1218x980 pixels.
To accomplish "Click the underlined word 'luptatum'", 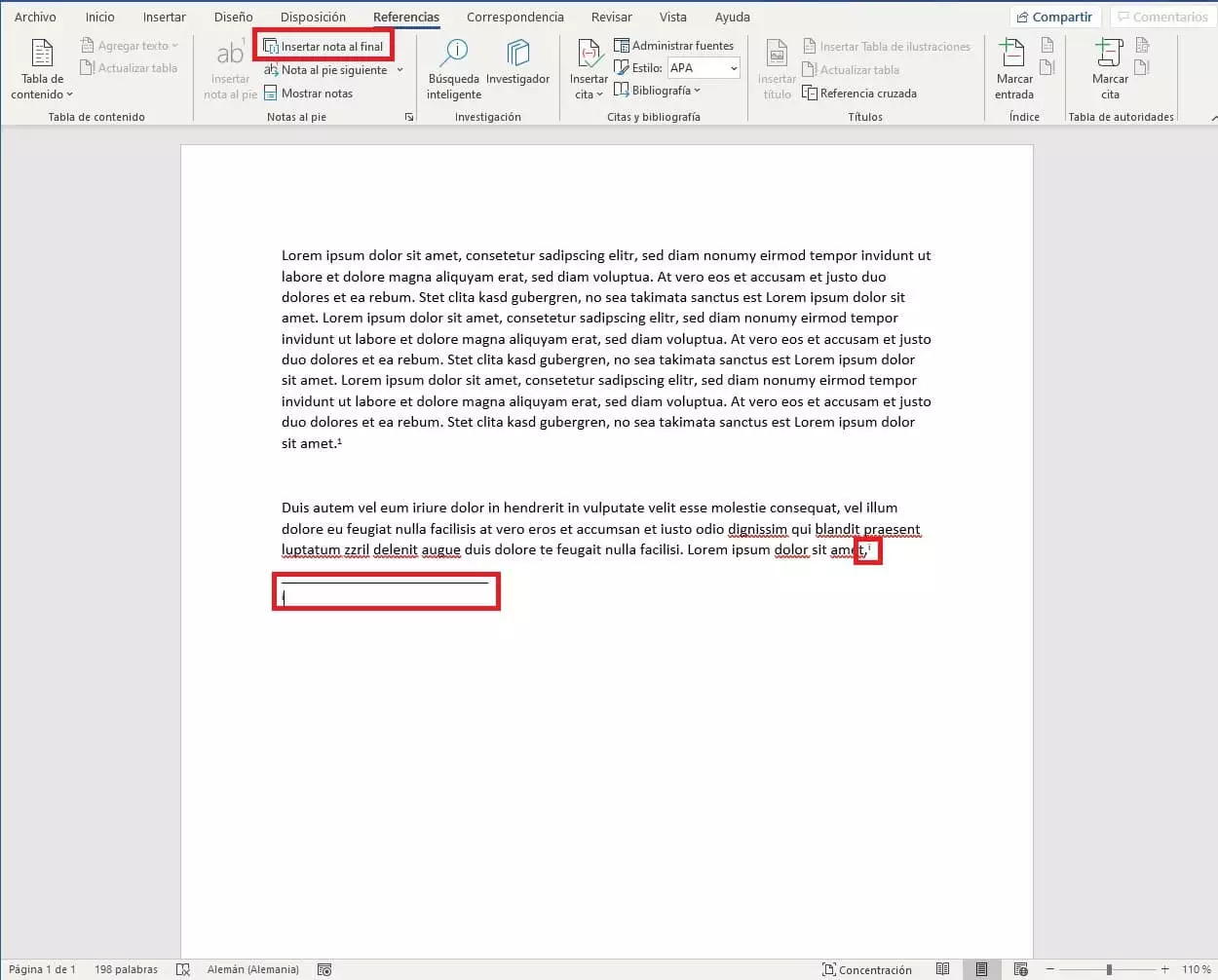I will [310, 550].
